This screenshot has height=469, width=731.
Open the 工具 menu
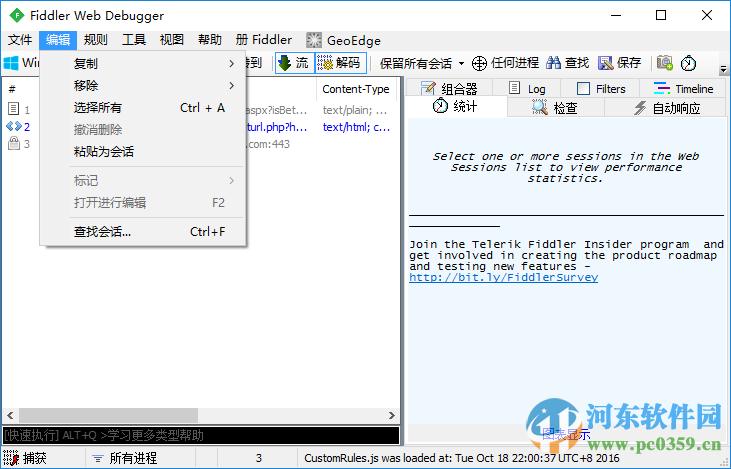pos(134,40)
